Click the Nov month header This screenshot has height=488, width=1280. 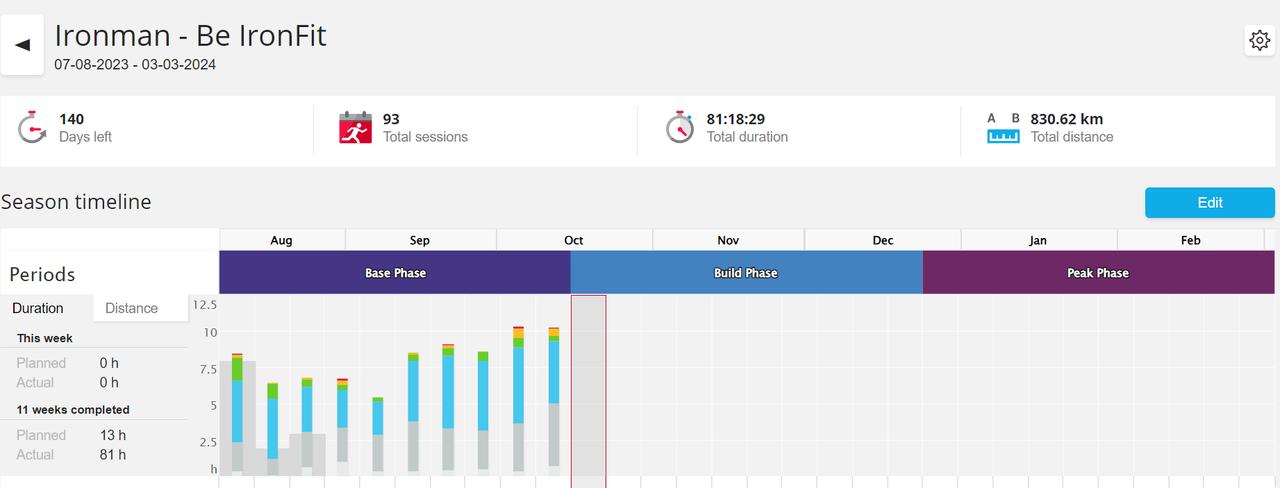pos(728,240)
